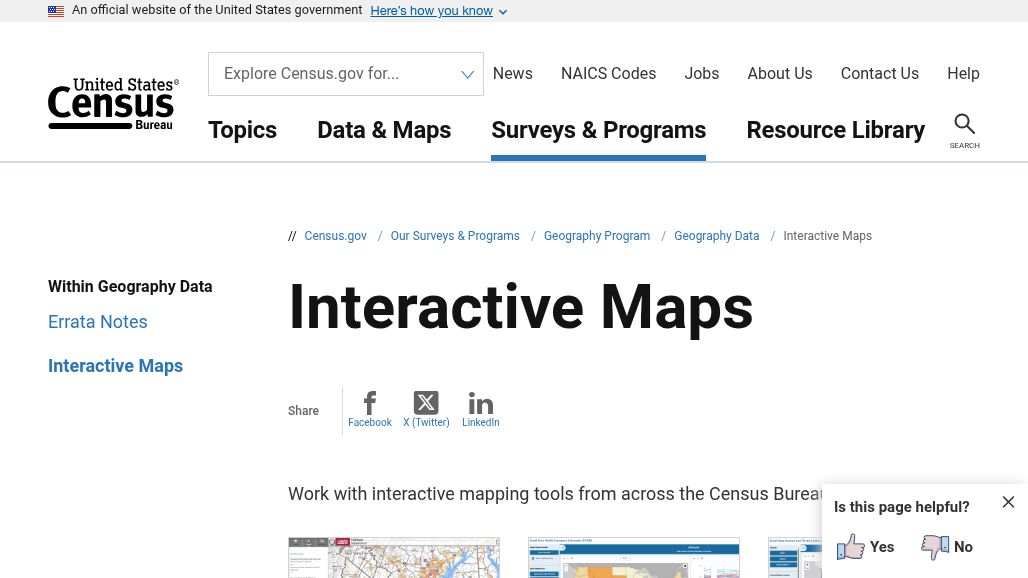Click the Resource Library nav item
The image size is (1028, 578).
click(835, 130)
